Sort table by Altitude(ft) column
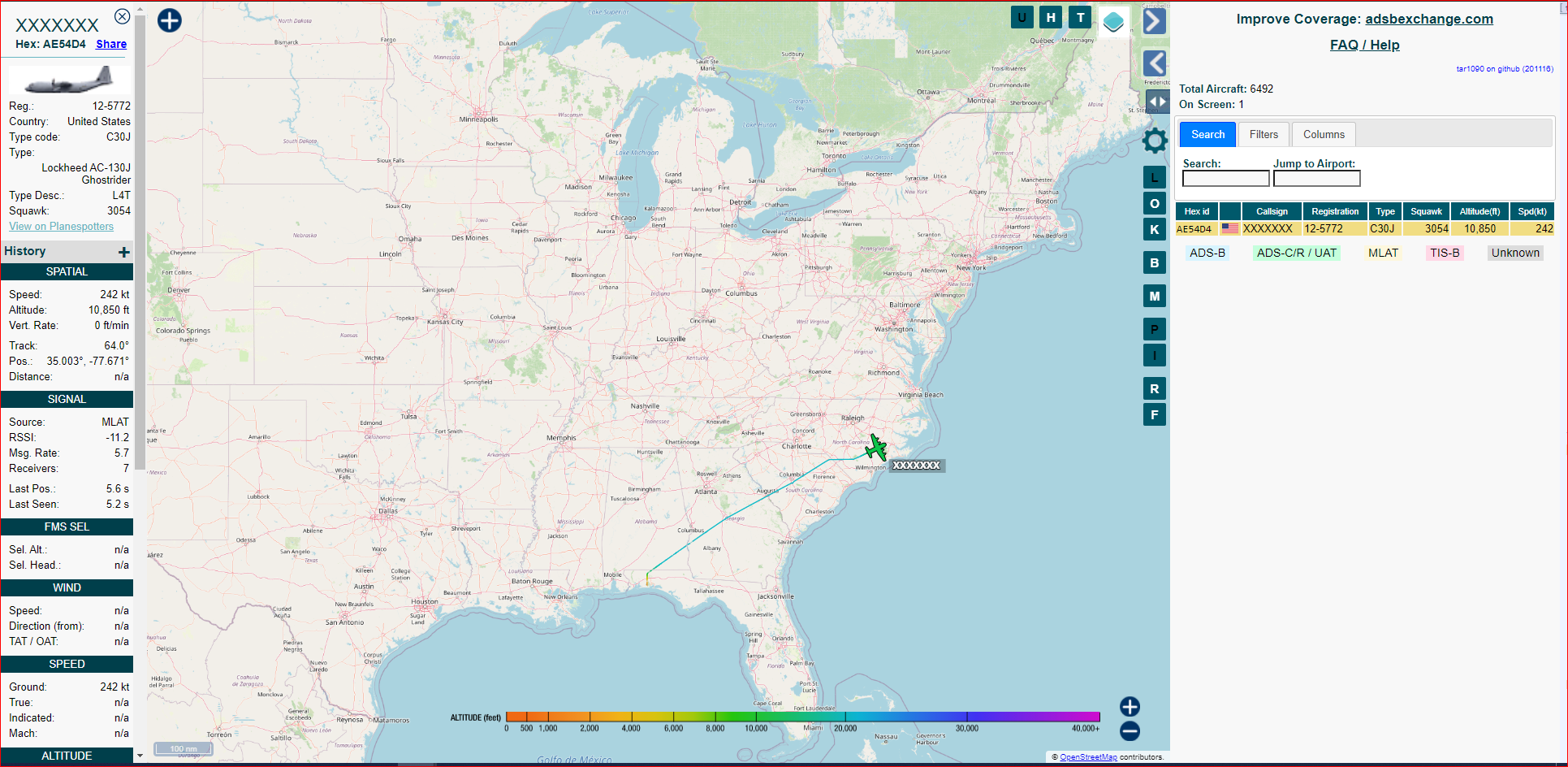 pyautogui.click(x=1479, y=211)
